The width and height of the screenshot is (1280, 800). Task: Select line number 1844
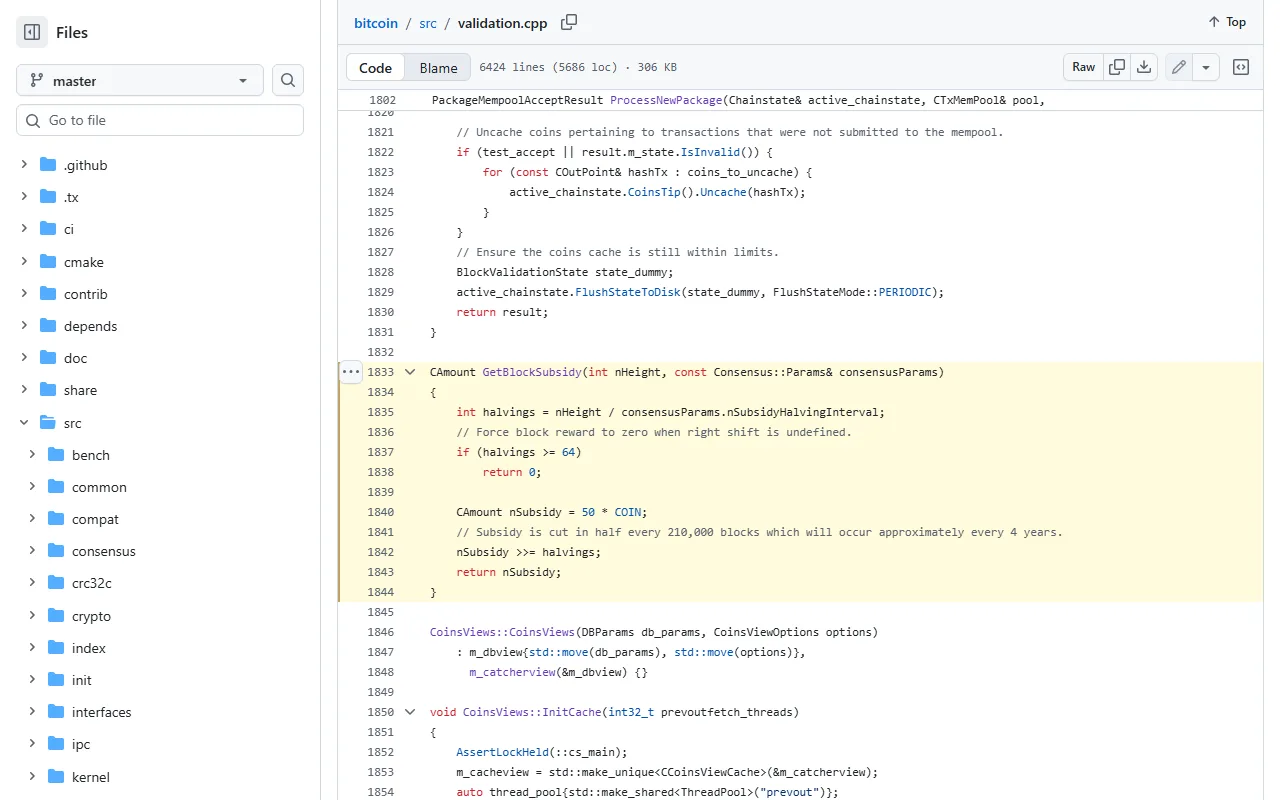point(381,592)
